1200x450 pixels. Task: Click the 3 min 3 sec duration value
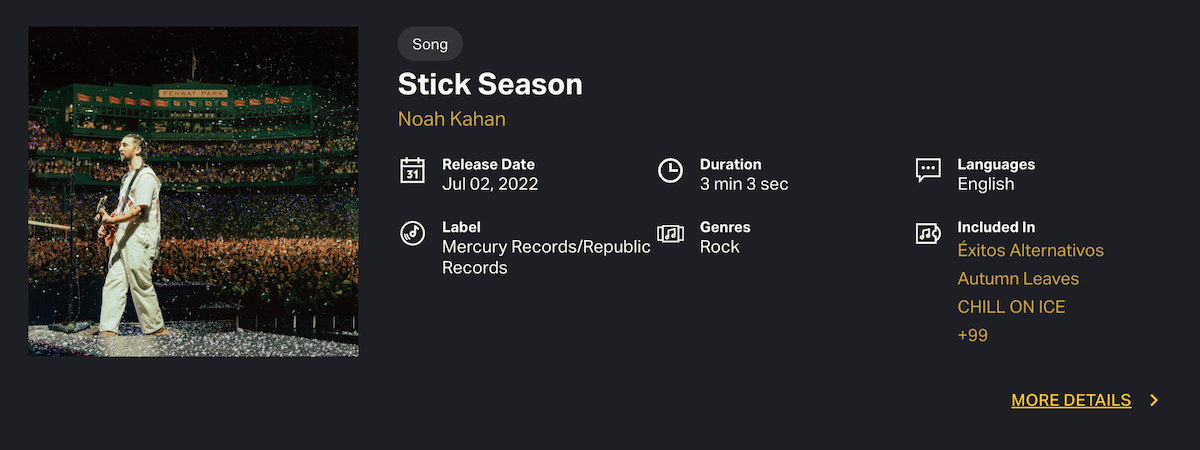point(744,184)
